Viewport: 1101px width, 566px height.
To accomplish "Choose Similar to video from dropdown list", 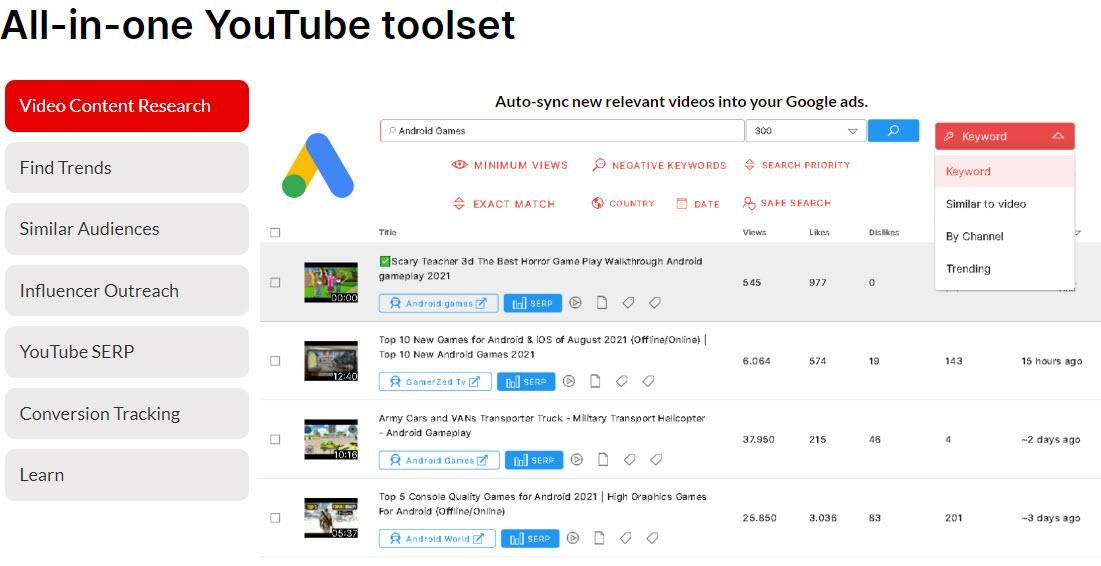I will coord(986,204).
